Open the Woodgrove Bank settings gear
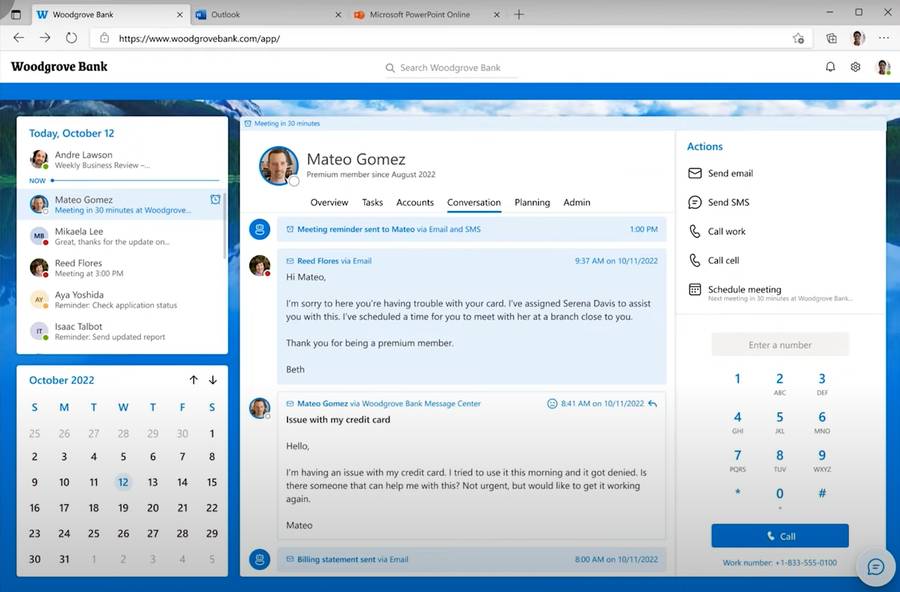This screenshot has height=592, width=900. click(x=855, y=67)
